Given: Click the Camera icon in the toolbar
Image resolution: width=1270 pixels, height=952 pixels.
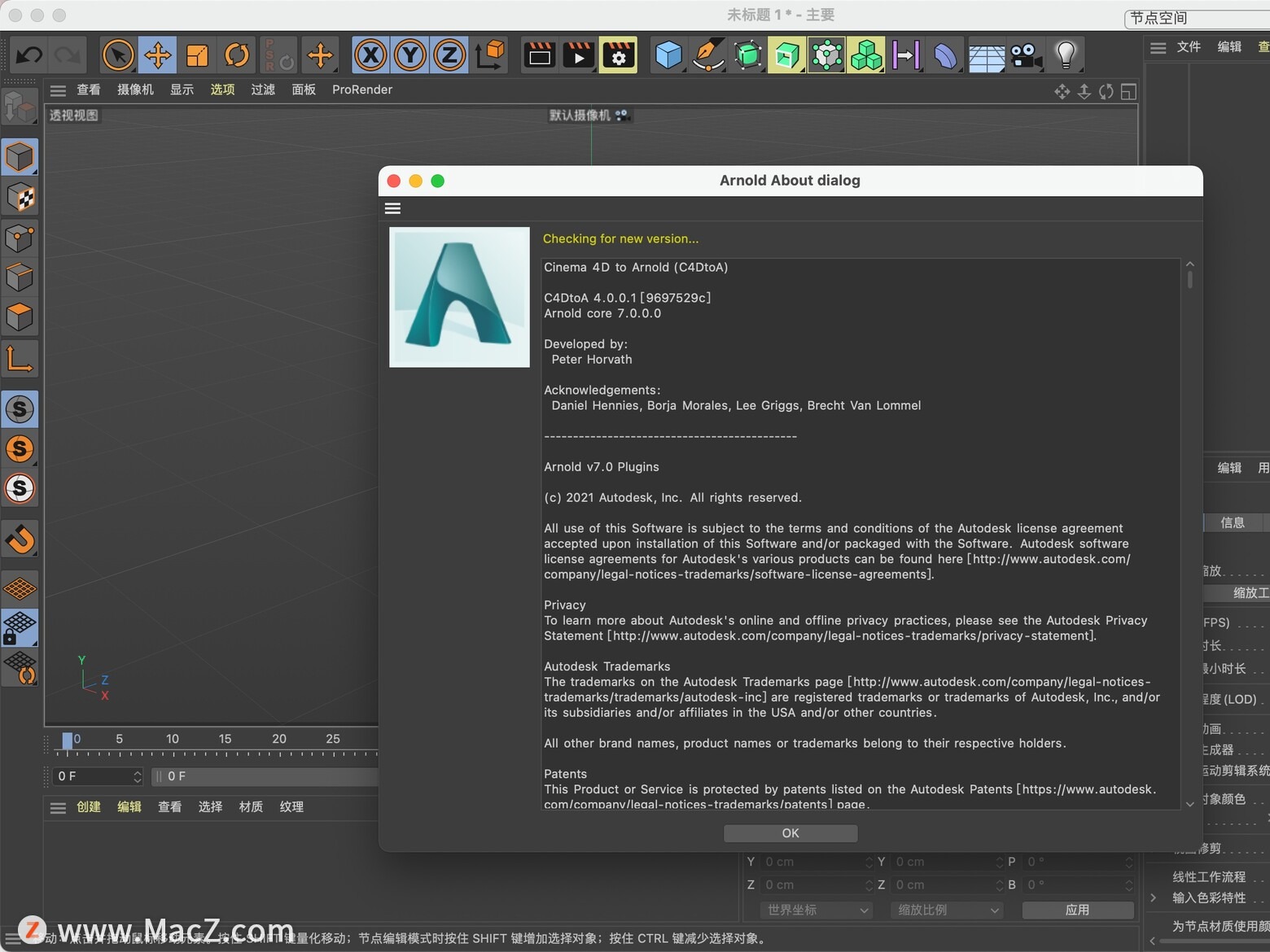Looking at the screenshot, I should tap(1025, 55).
